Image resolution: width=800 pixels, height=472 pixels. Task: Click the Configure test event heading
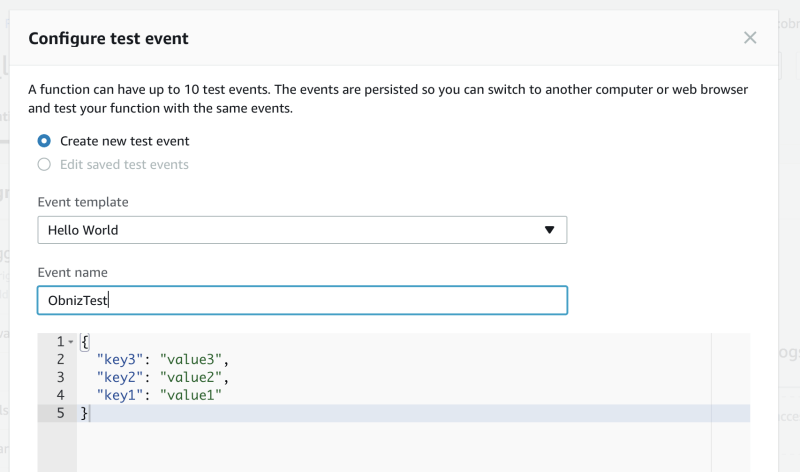point(108,39)
